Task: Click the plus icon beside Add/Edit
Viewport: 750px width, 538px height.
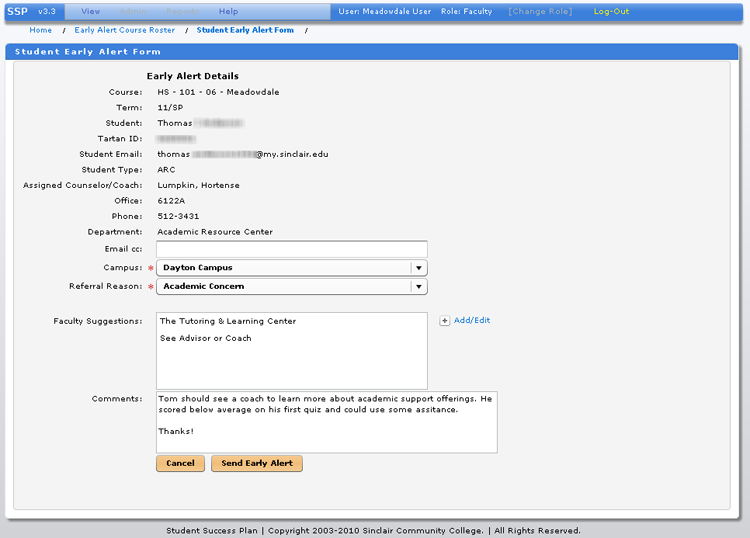Action: pos(445,321)
